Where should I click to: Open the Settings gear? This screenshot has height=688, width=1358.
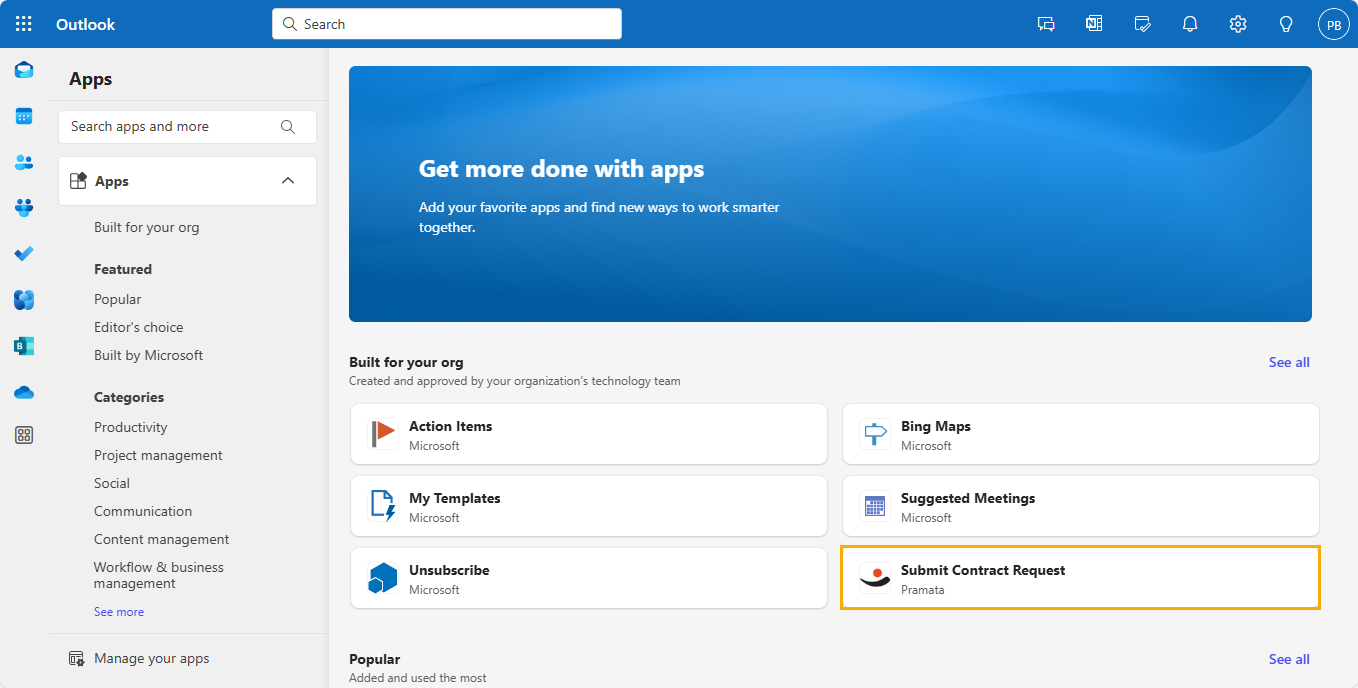coord(1238,24)
